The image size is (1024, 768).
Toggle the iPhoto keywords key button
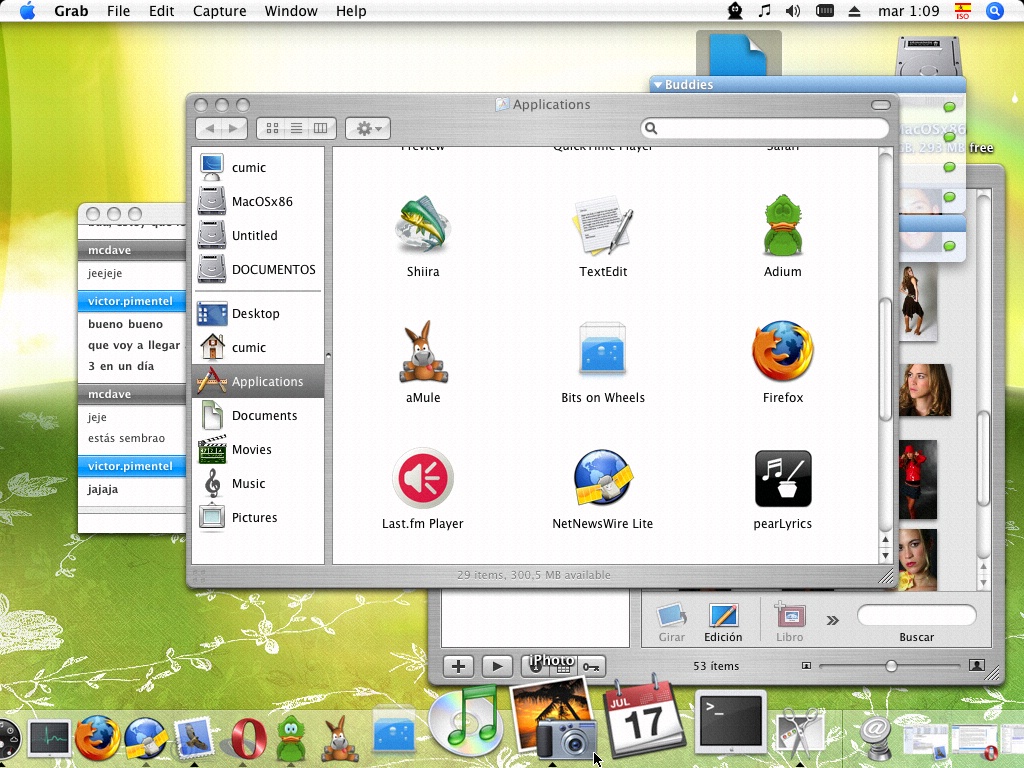pos(592,666)
